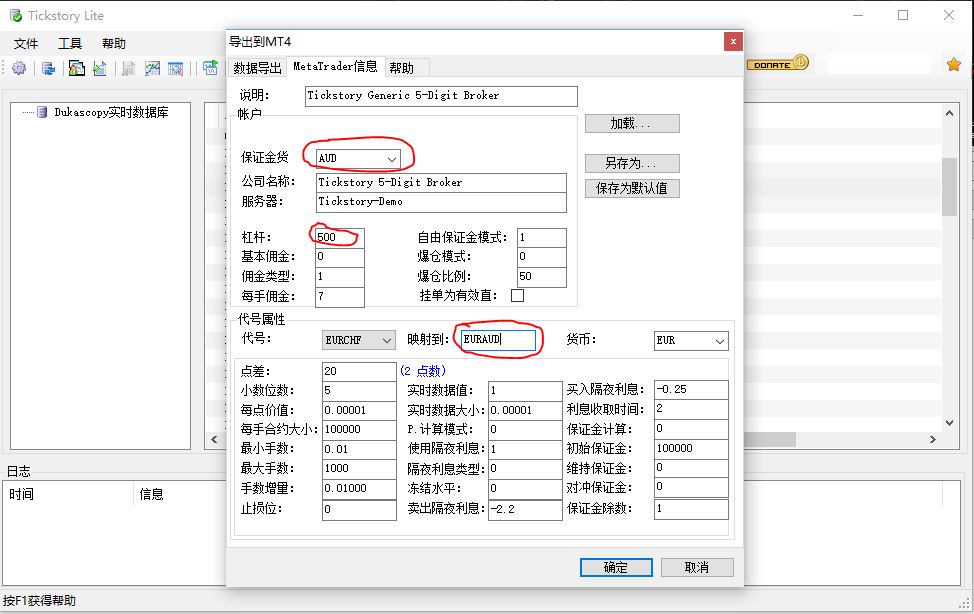974x614 pixels.
Task: Click the 说明 description text field
Action: point(441,96)
